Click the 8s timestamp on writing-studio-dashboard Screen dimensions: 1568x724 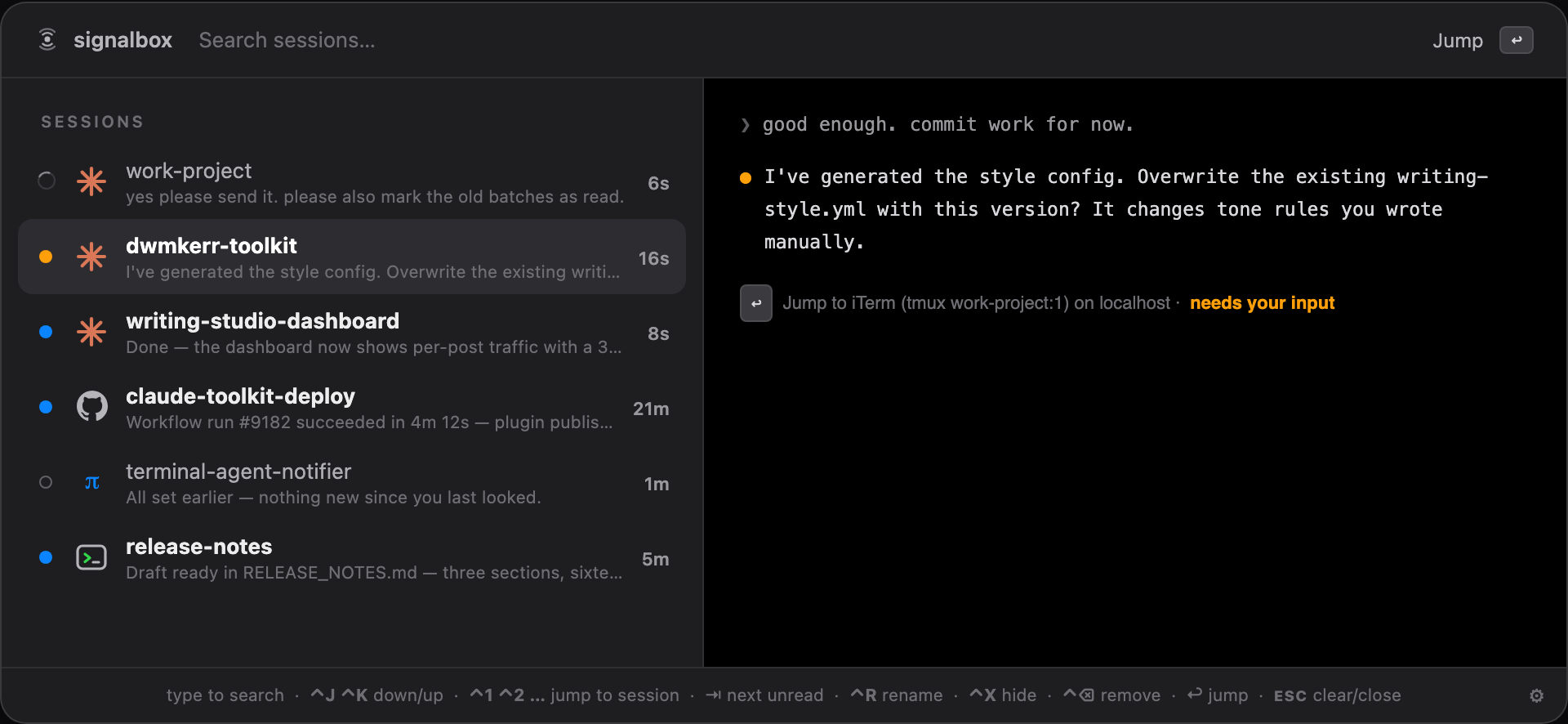tap(658, 333)
